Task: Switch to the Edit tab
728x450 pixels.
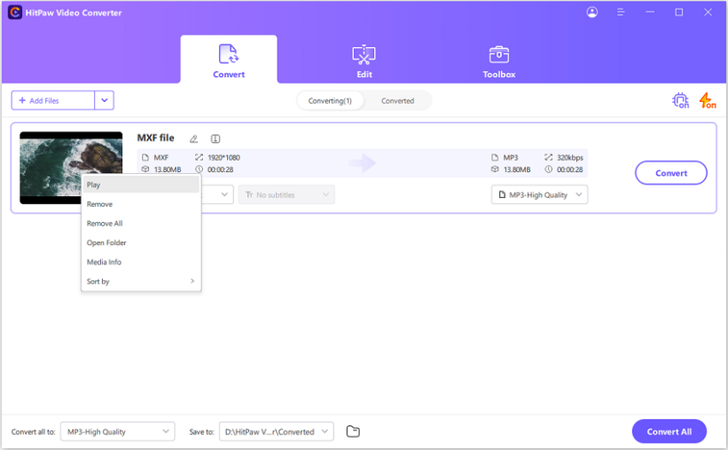Action: pyautogui.click(x=364, y=60)
